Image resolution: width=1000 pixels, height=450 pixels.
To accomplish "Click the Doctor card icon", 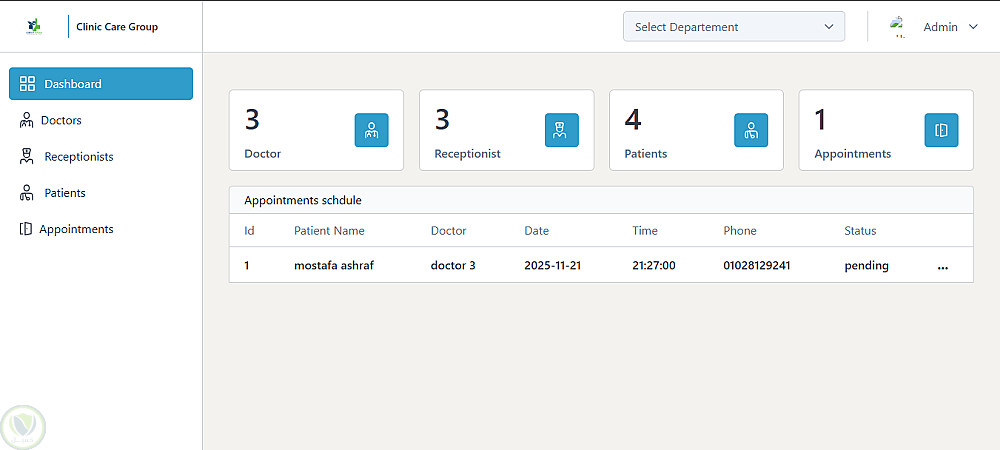I will (x=371, y=130).
